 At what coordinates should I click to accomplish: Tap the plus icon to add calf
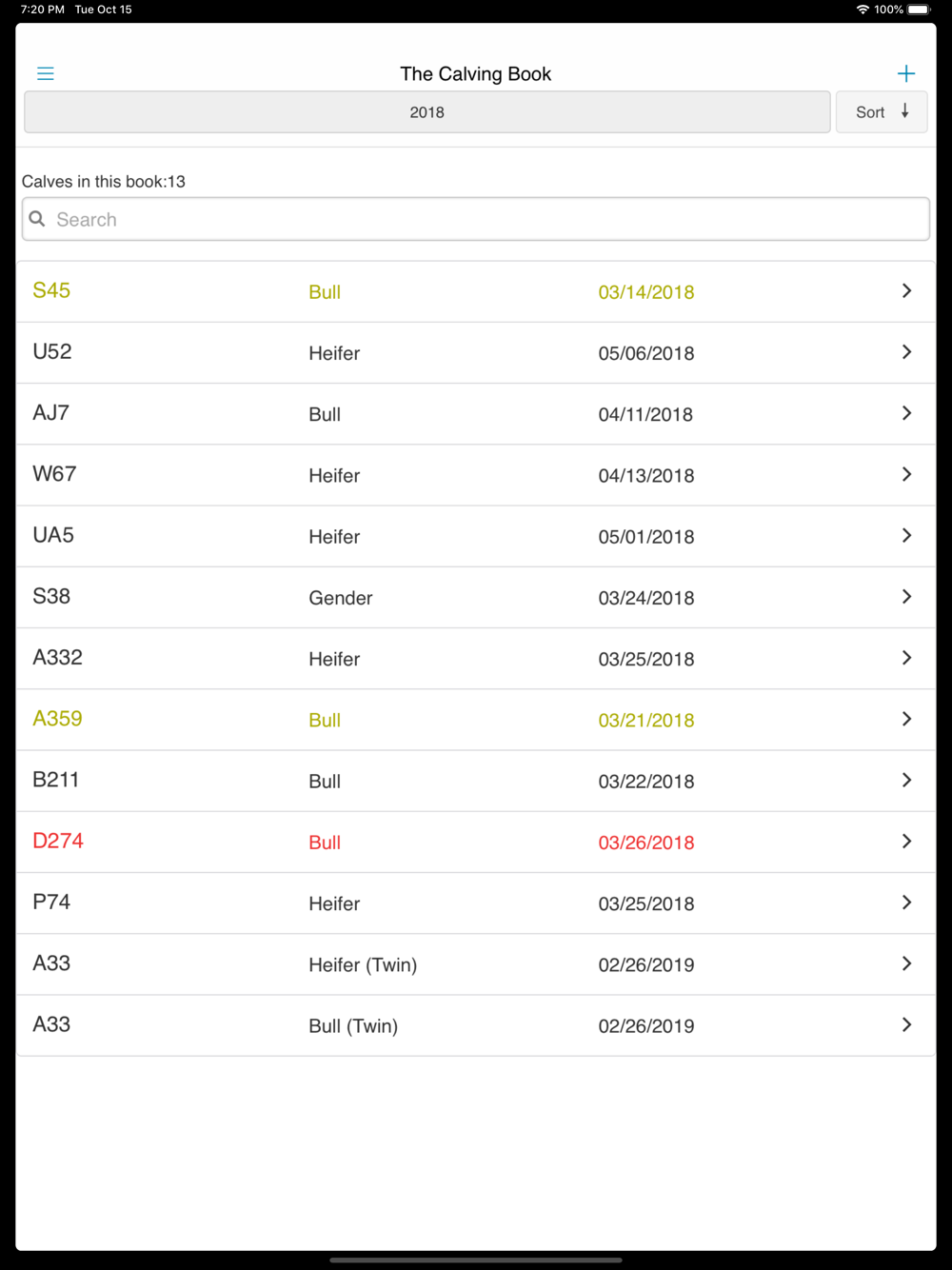pyautogui.click(x=906, y=73)
